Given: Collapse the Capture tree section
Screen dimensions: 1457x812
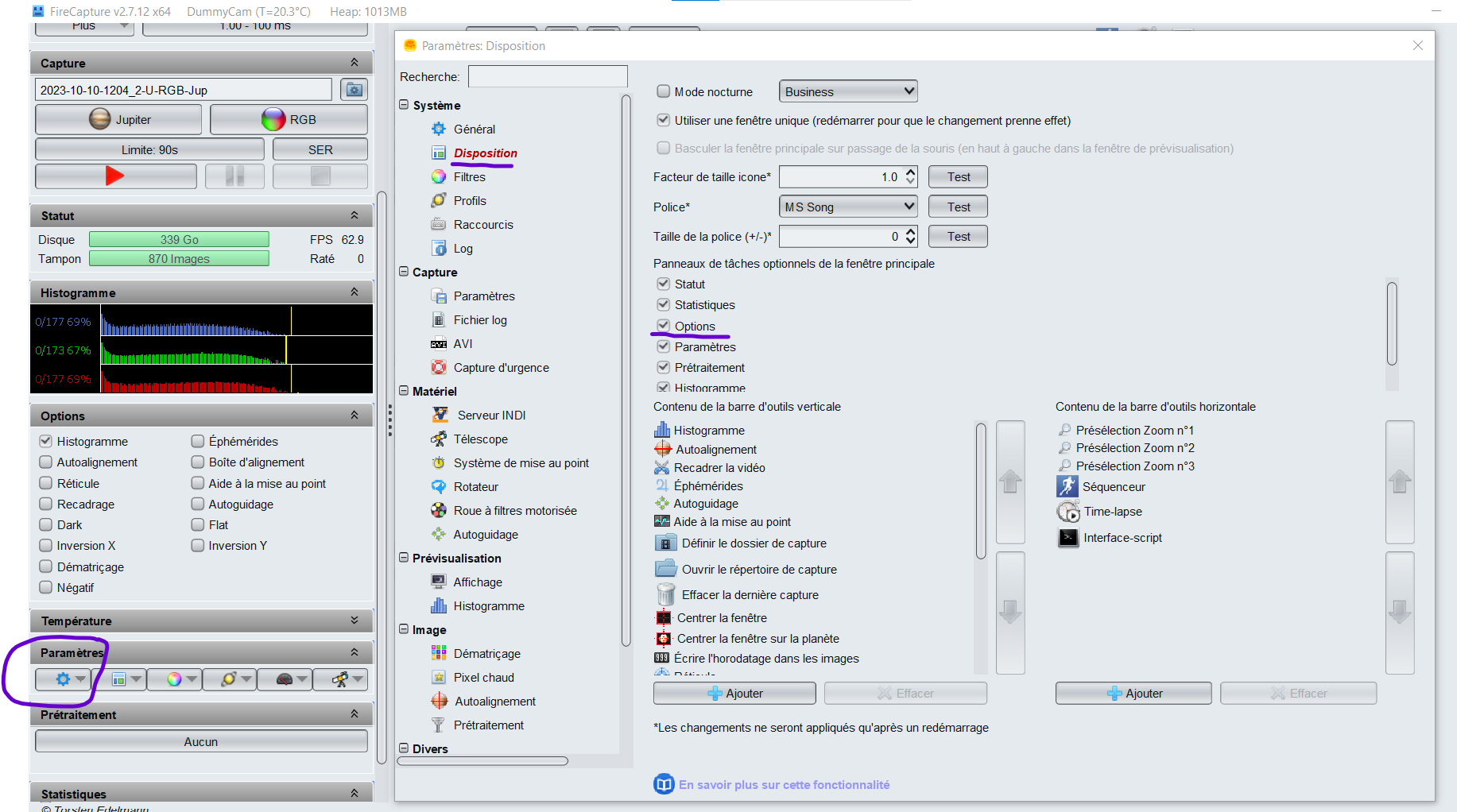Looking at the screenshot, I should [404, 272].
